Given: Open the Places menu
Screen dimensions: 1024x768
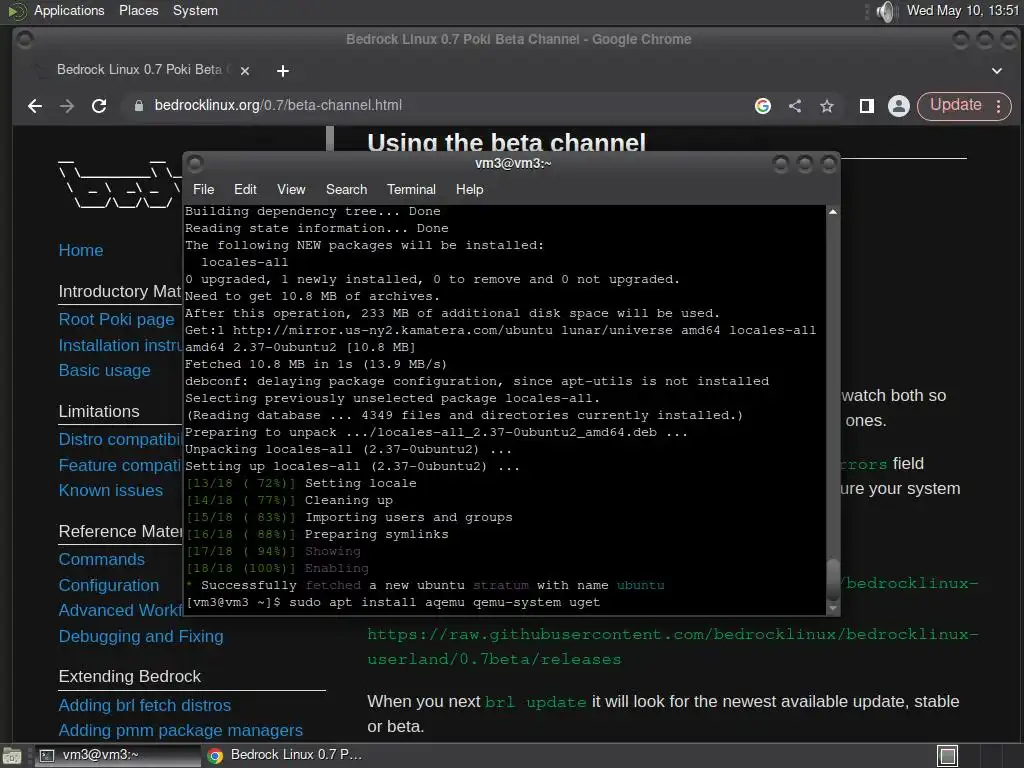Looking at the screenshot, I should (138, 10).
